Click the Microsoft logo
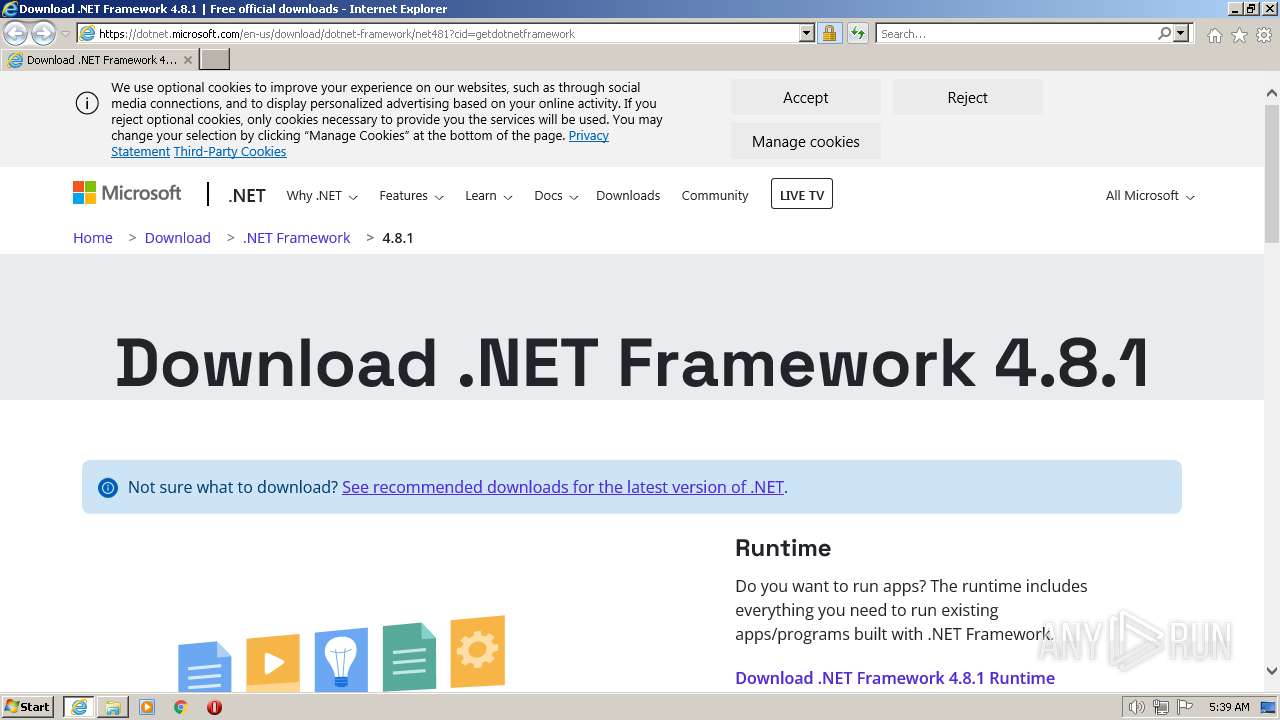1280x720 pixels. [127, 193]
